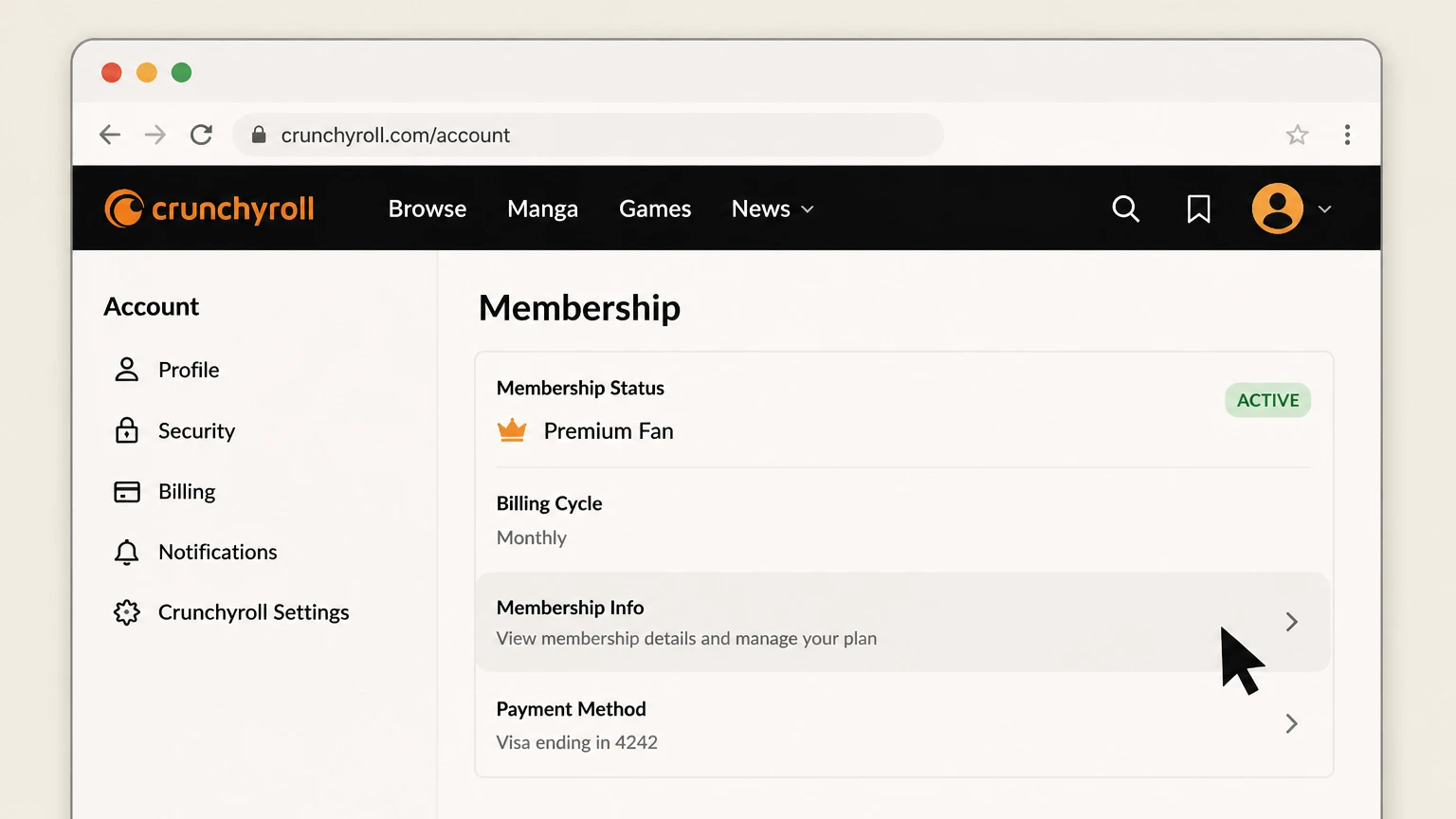The height and width of the screenshot is (819, 1456).
Task: Open the Browse menu
Action: 428,209
